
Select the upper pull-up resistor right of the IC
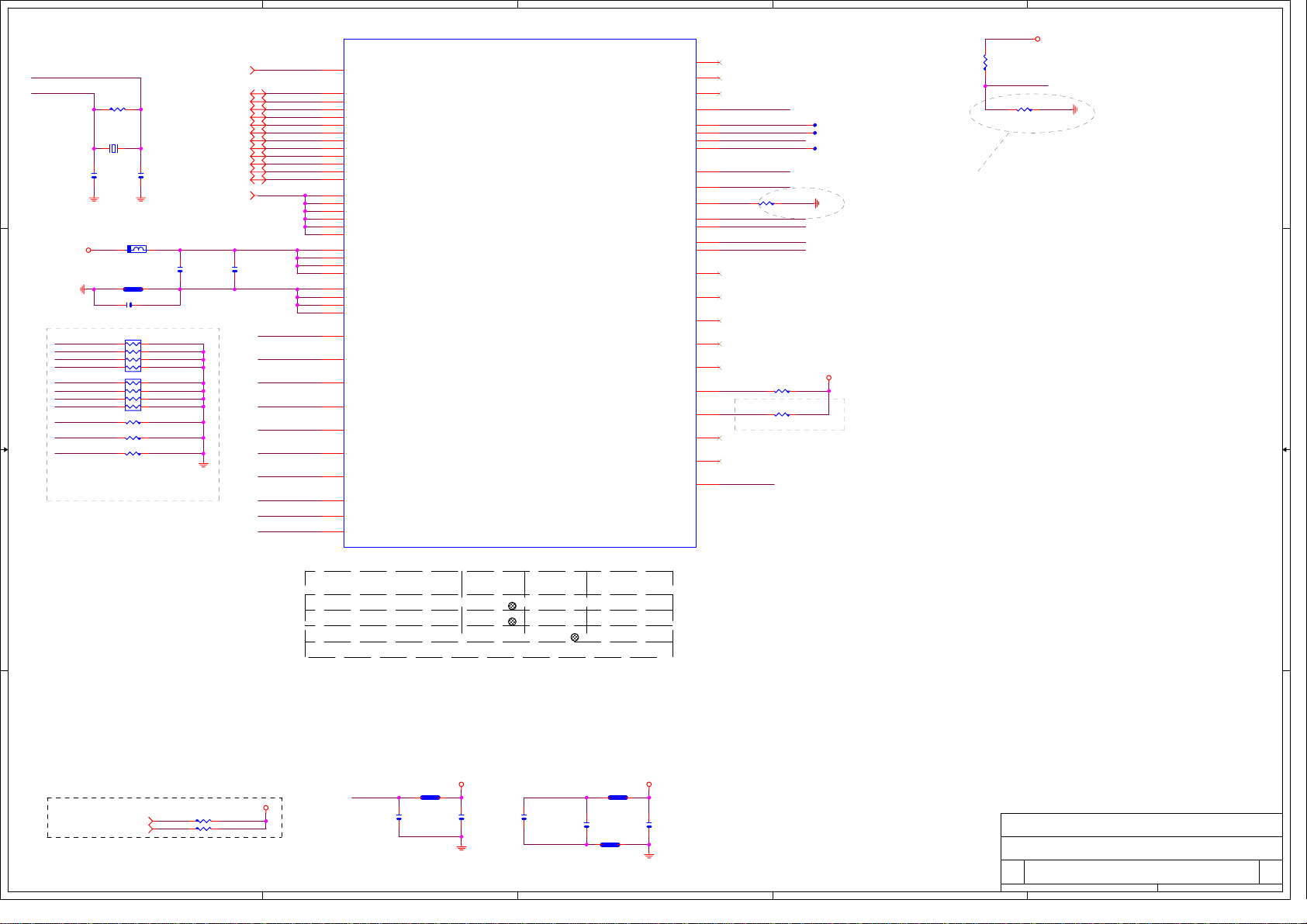782,391
